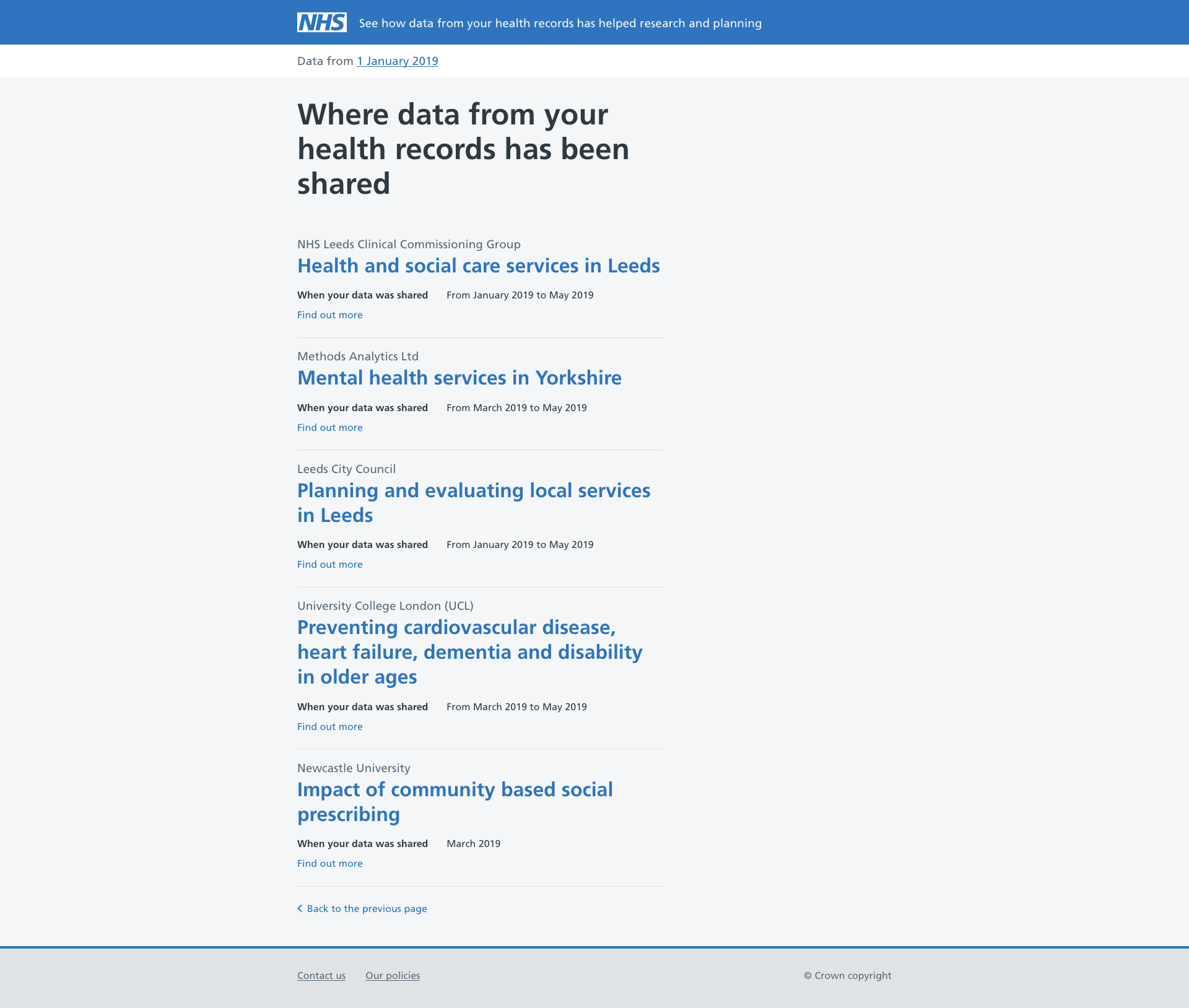The image size is (1189, 1008).
Task: Open Preventing cardiovascular disease study page
Action: (469, 651)
